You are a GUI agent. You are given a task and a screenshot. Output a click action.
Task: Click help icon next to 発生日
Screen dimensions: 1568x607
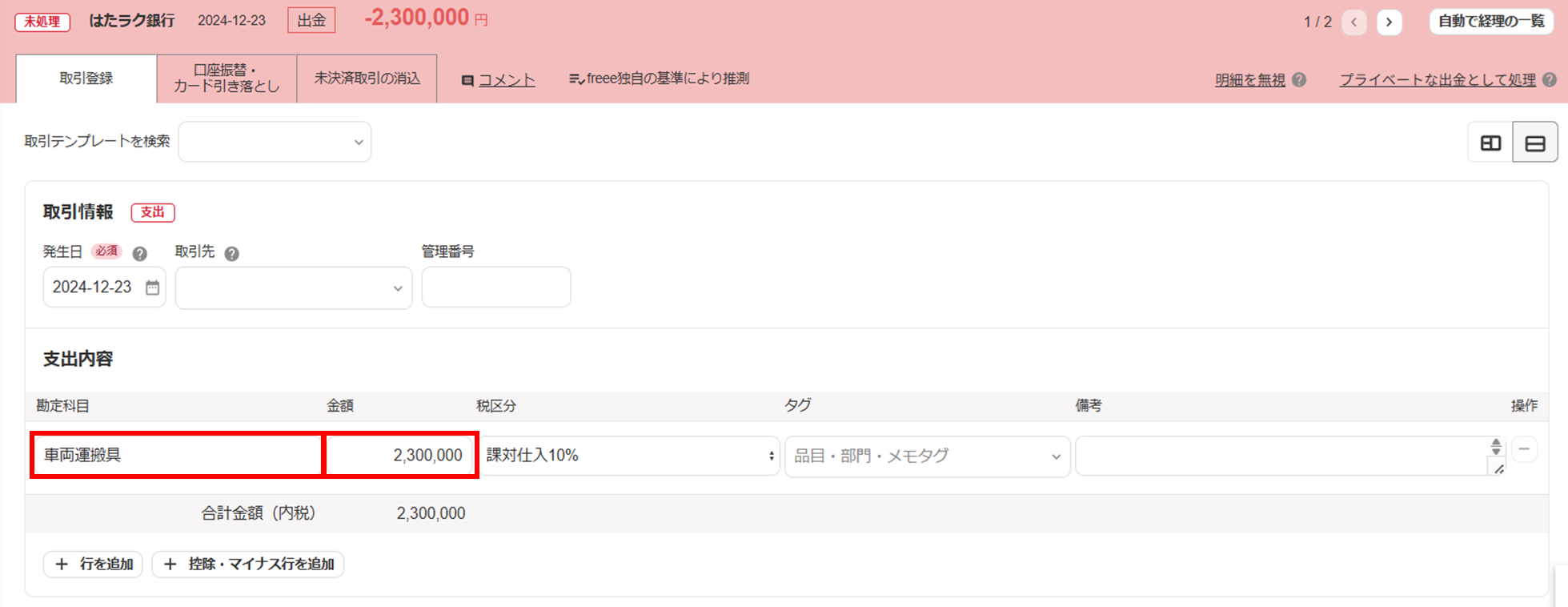[x=139, y=254]
